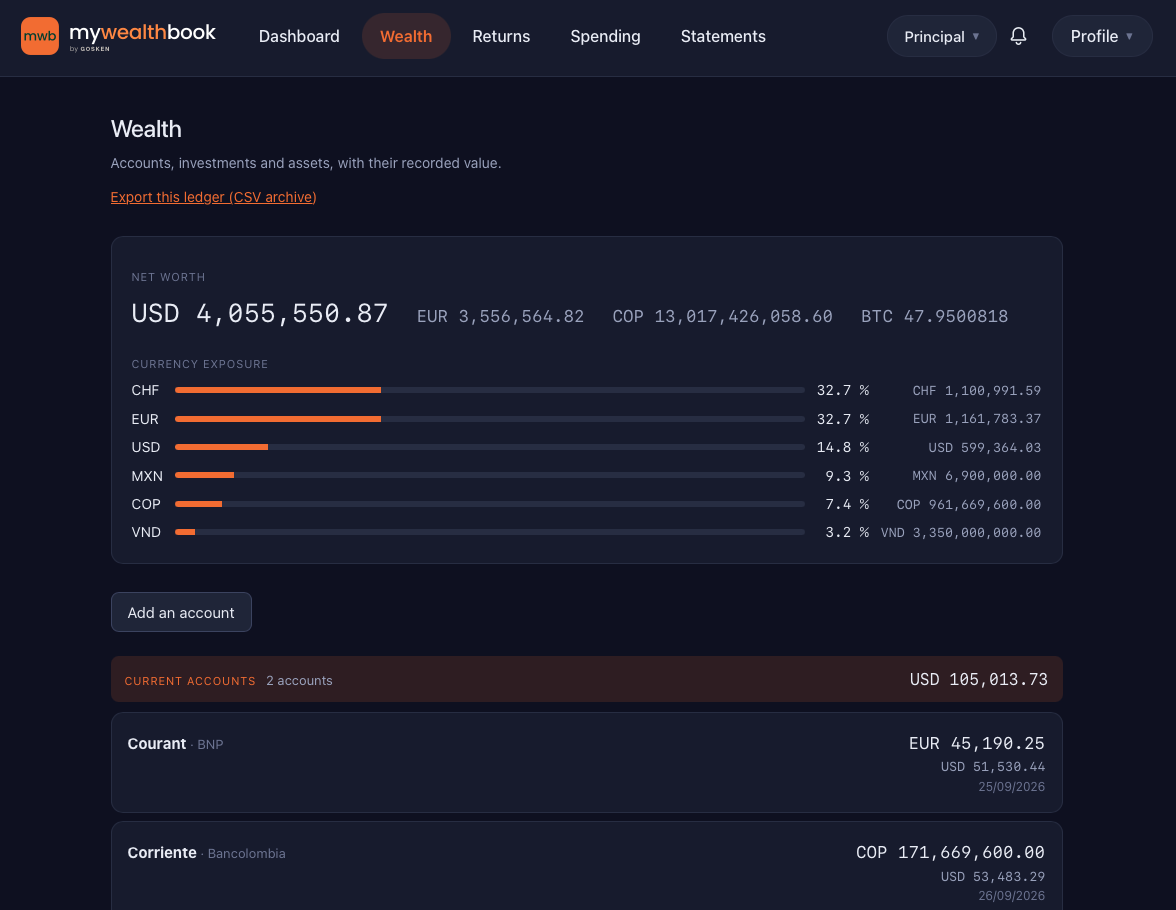Open the Corriente Bancolombia account card

tap(586, 866)
